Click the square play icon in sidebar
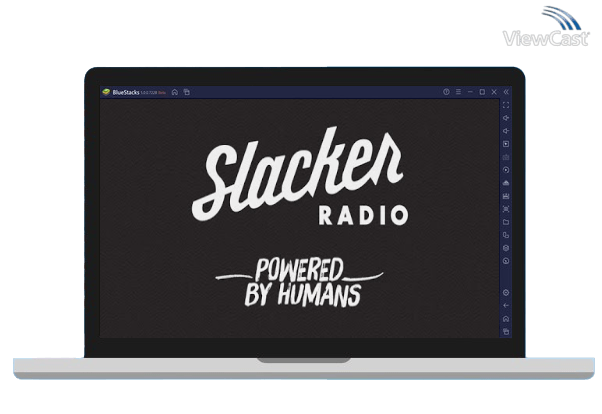The height and width of the screenshot is (414, 602). (506, 144)
